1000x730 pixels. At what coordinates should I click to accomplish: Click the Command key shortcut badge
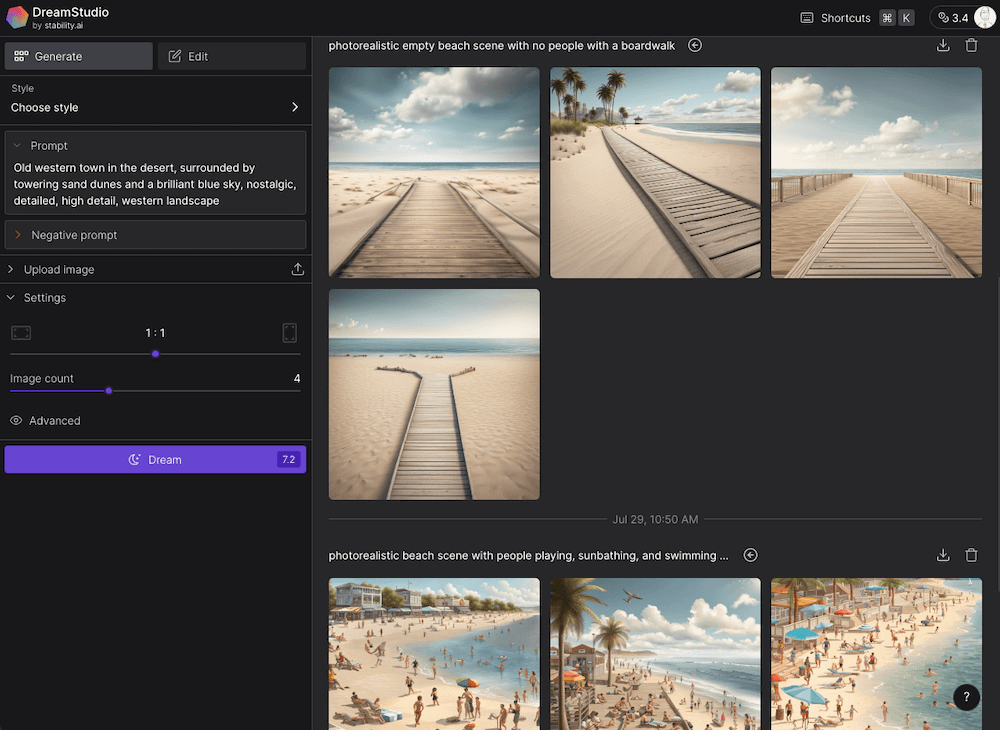tap(887, 18)
